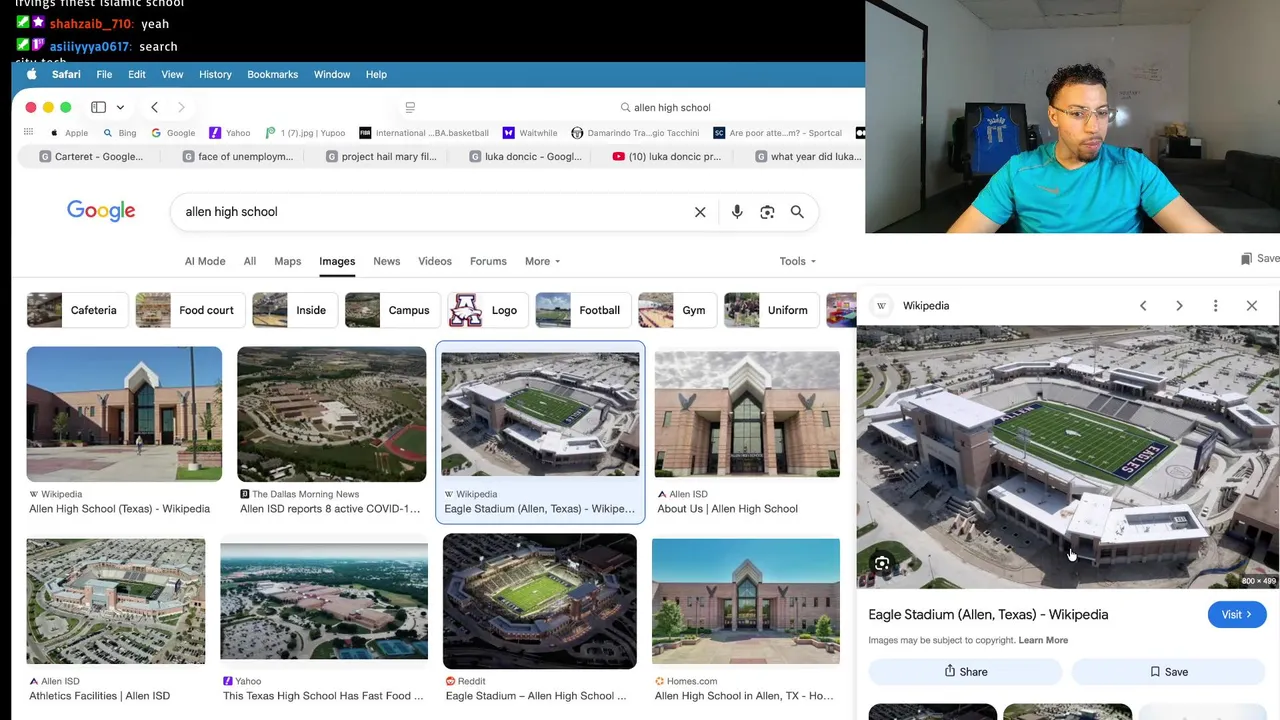This screenshot has width=1280, height=720.
Task: Show next image in preview panel
Action: [1179, 306]
